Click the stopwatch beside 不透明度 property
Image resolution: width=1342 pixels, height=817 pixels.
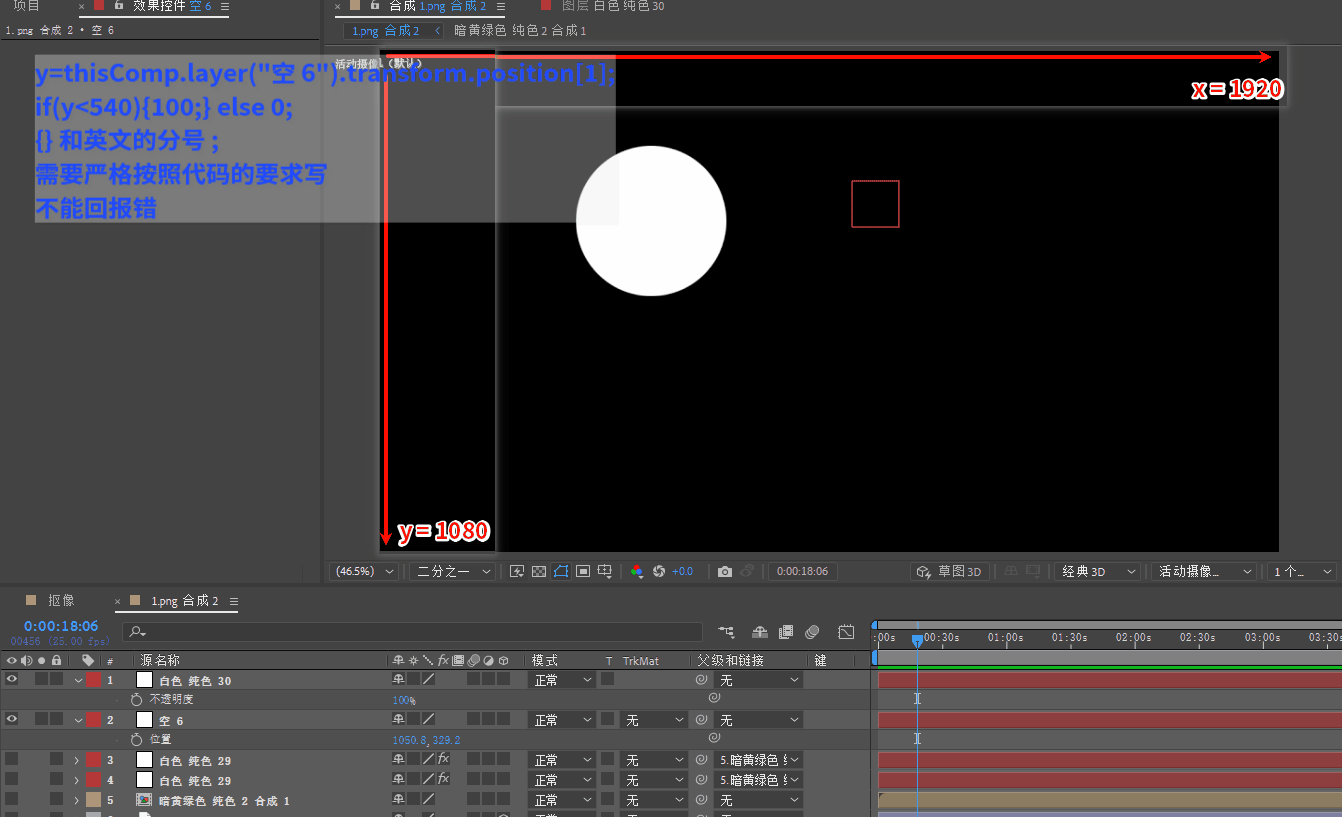(x=137, y=700)
